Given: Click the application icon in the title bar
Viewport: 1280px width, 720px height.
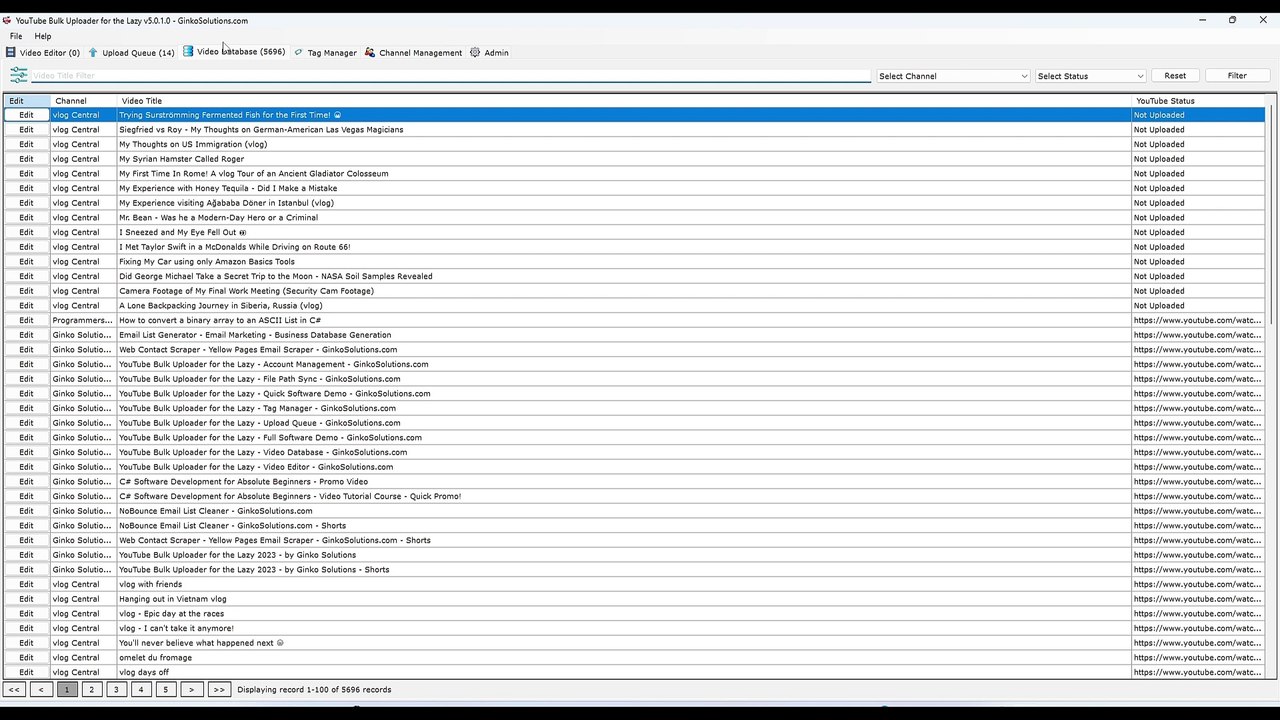Looking at the screenshot, I should point(7,20).
